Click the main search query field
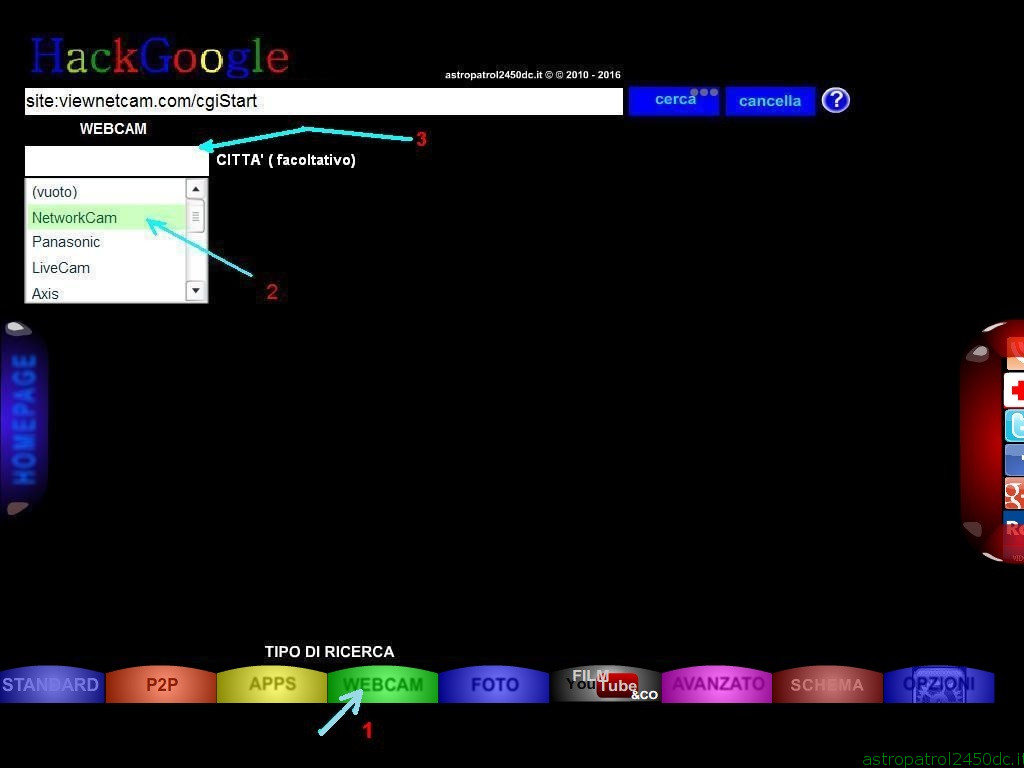Screen dimensions: 1024x768 (x=323, y=101)
